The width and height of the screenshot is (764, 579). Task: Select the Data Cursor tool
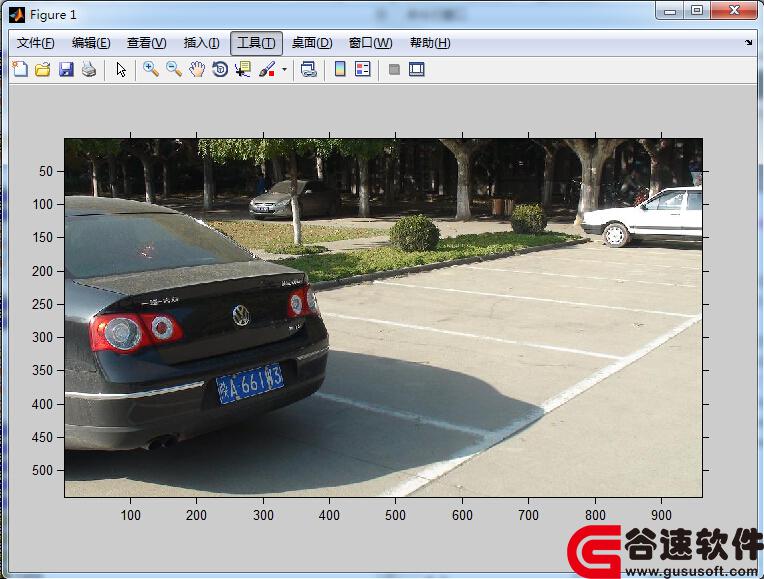[x=243, y=69]
